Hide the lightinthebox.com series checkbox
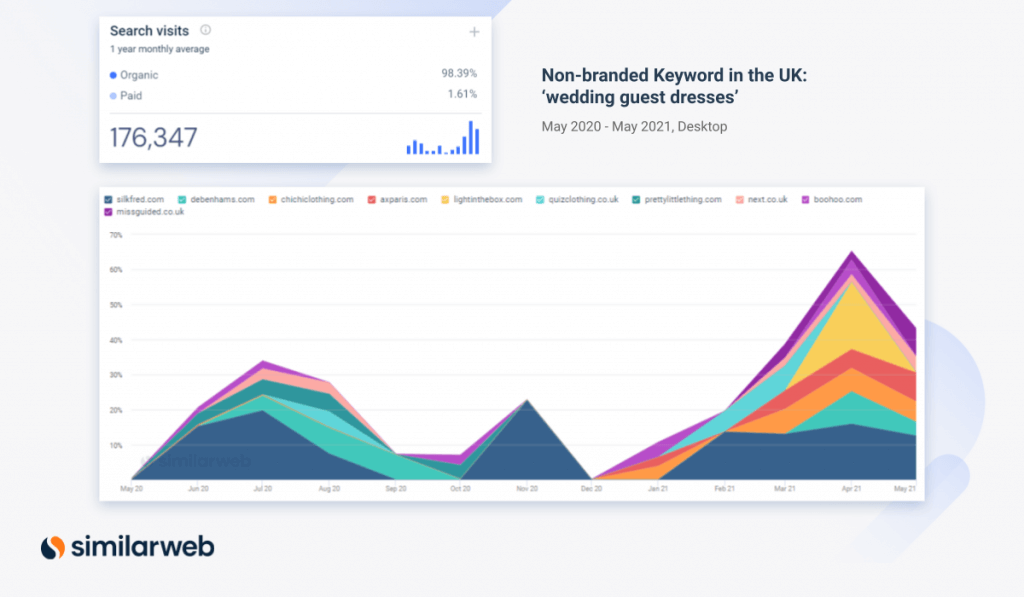Screen dimensions: 1024x597 pos(445,200)
